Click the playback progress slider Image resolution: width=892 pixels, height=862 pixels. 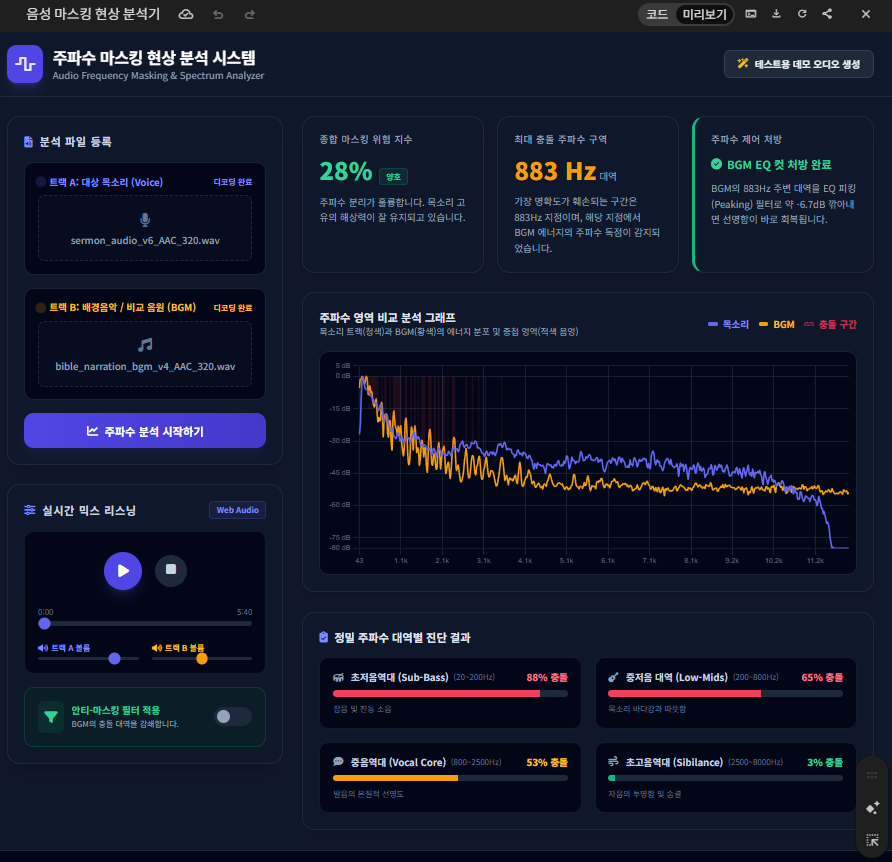(145, 624)
